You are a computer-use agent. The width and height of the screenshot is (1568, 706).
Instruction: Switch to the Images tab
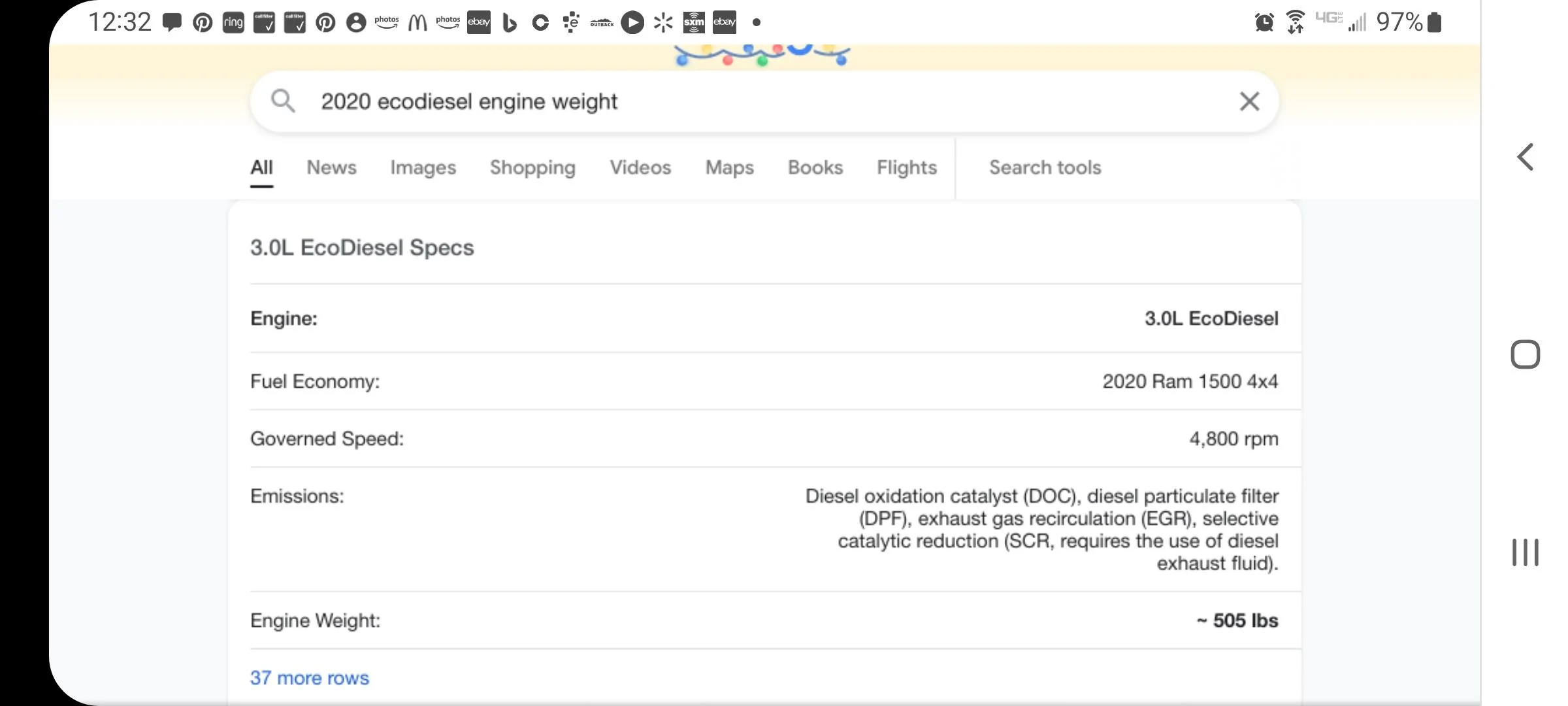423,167
